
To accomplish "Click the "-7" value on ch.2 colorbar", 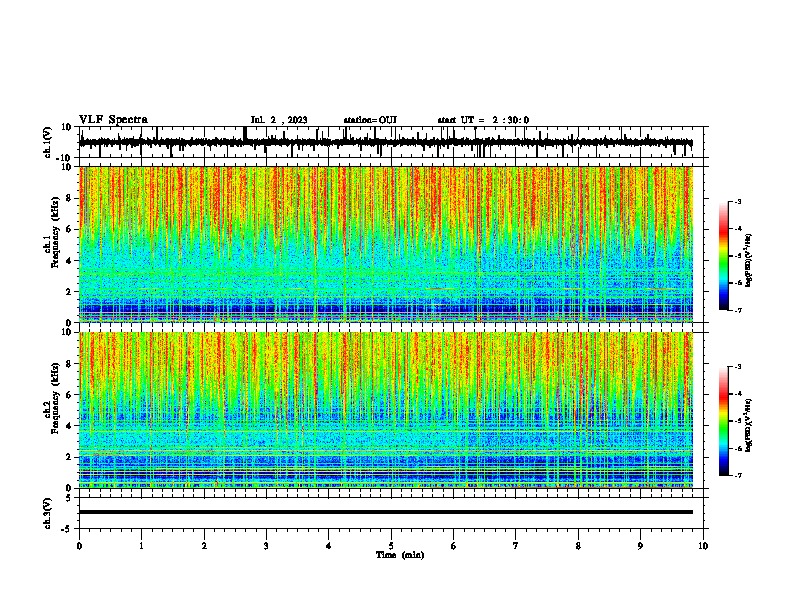I will pos(738,476).
